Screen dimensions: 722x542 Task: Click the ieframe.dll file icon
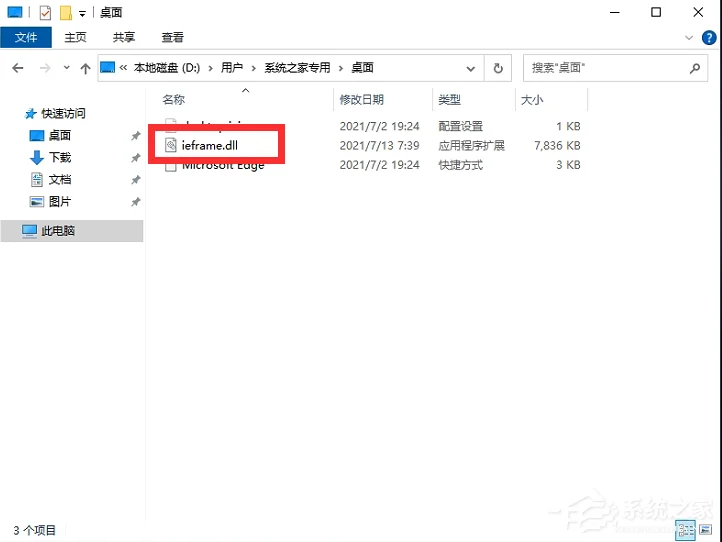(x=171, y=146)
